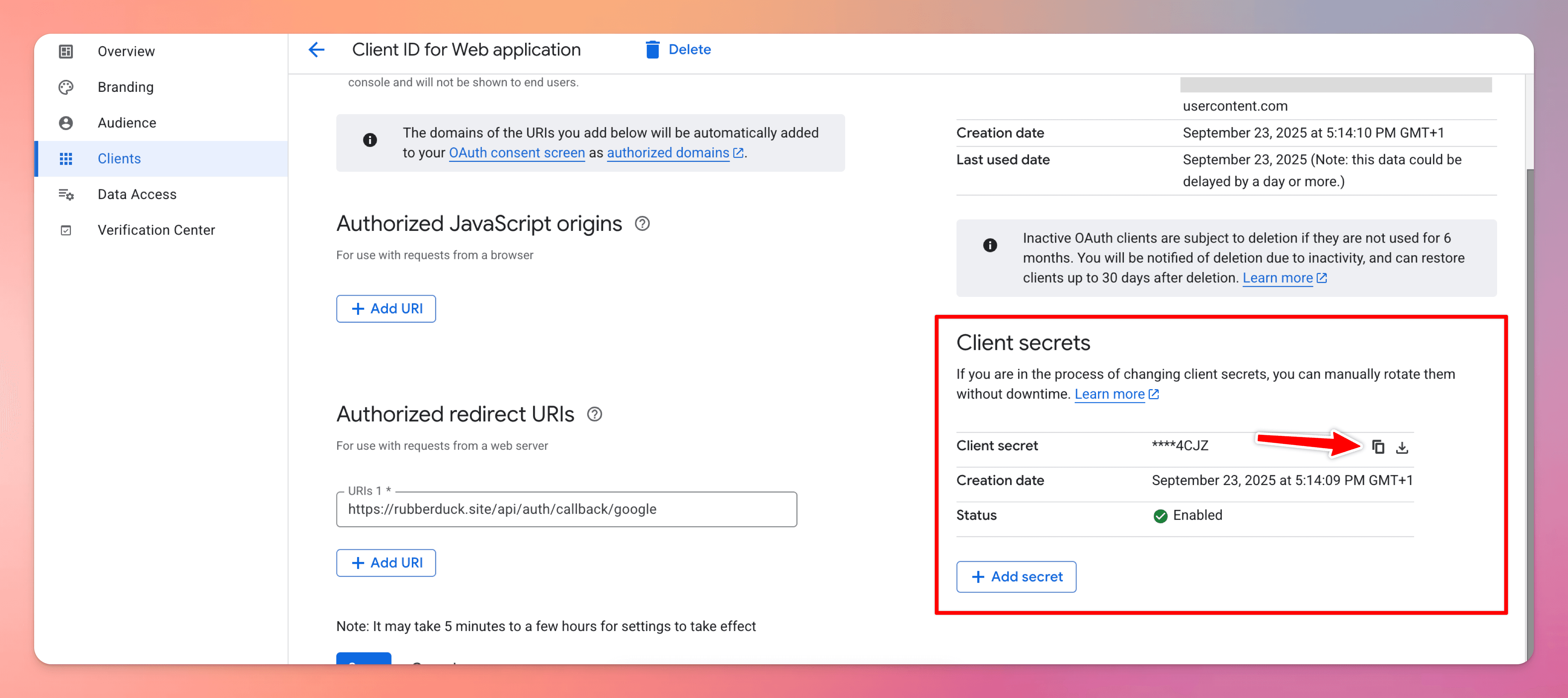Click the secret's 5:14:09 PM creation date
This screenshot has width=1568, height=698.
point(1282,481)
